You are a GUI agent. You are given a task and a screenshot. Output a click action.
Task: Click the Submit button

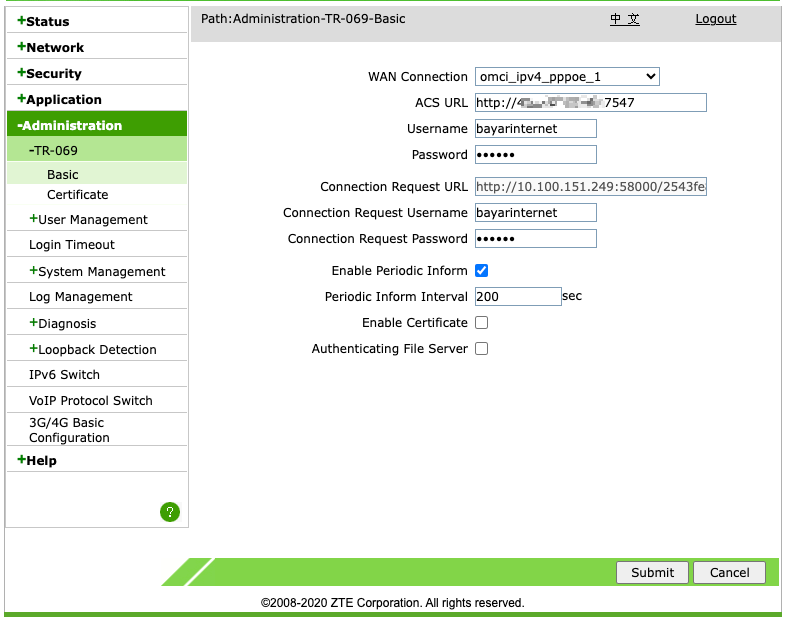[652, 573]
